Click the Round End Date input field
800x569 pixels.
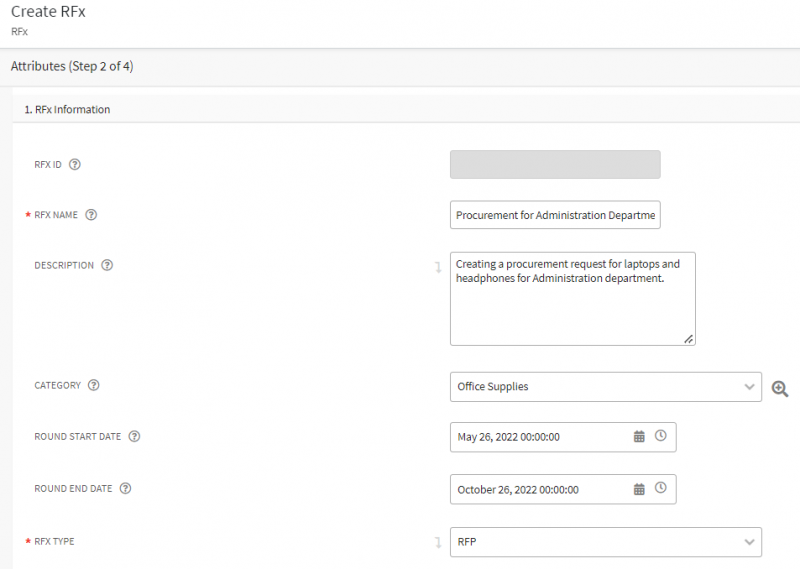tap(540, 489)
